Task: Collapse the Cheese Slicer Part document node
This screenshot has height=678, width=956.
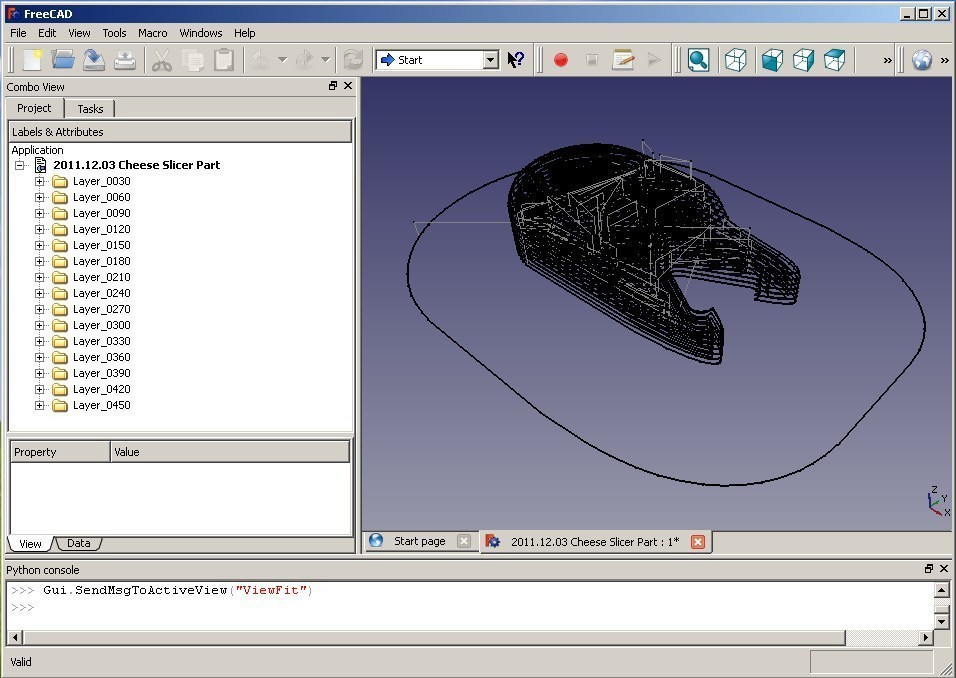Action: [21, 164]
